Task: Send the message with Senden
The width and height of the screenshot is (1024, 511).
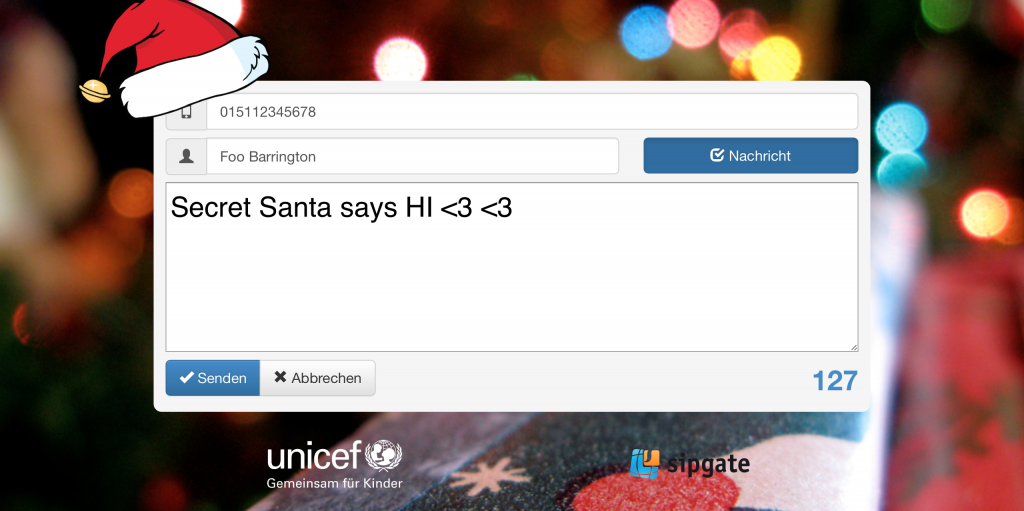Action: pos(213,378)
